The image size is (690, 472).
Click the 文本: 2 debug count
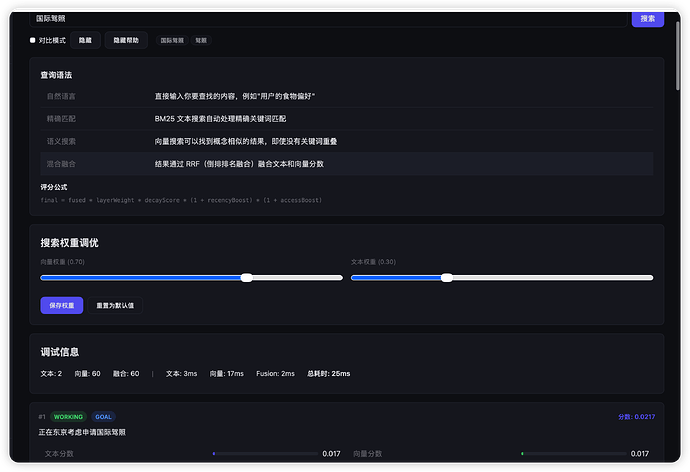[51, 373]
